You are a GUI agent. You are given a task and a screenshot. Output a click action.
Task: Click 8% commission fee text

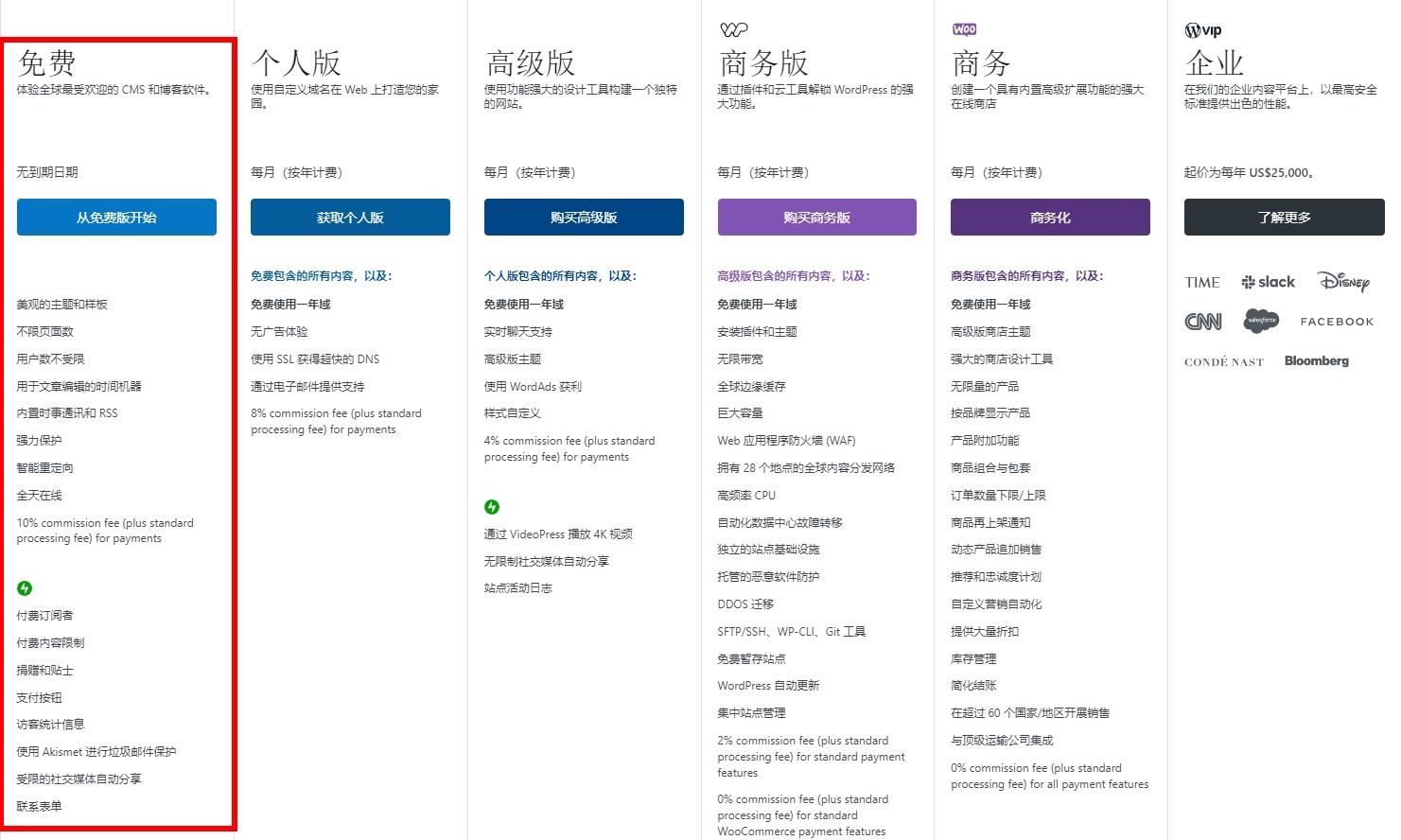(x=336, y=421)
